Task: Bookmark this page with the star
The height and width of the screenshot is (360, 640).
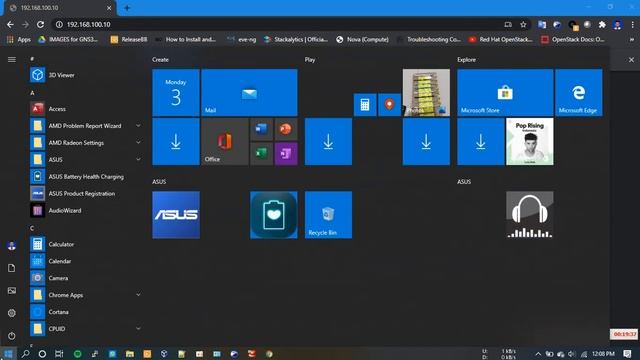Action: tap(523, 24)
